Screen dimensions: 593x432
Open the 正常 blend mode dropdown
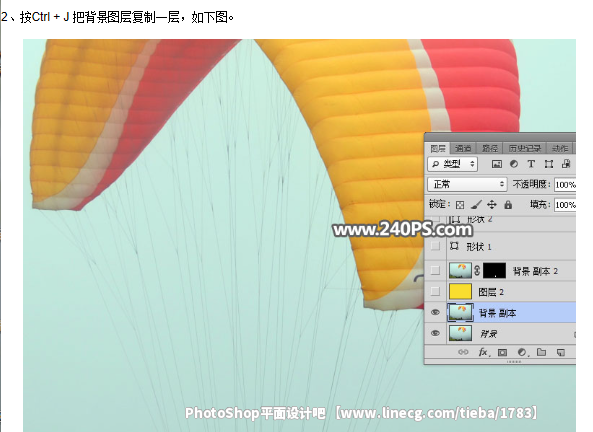(467, 184)
